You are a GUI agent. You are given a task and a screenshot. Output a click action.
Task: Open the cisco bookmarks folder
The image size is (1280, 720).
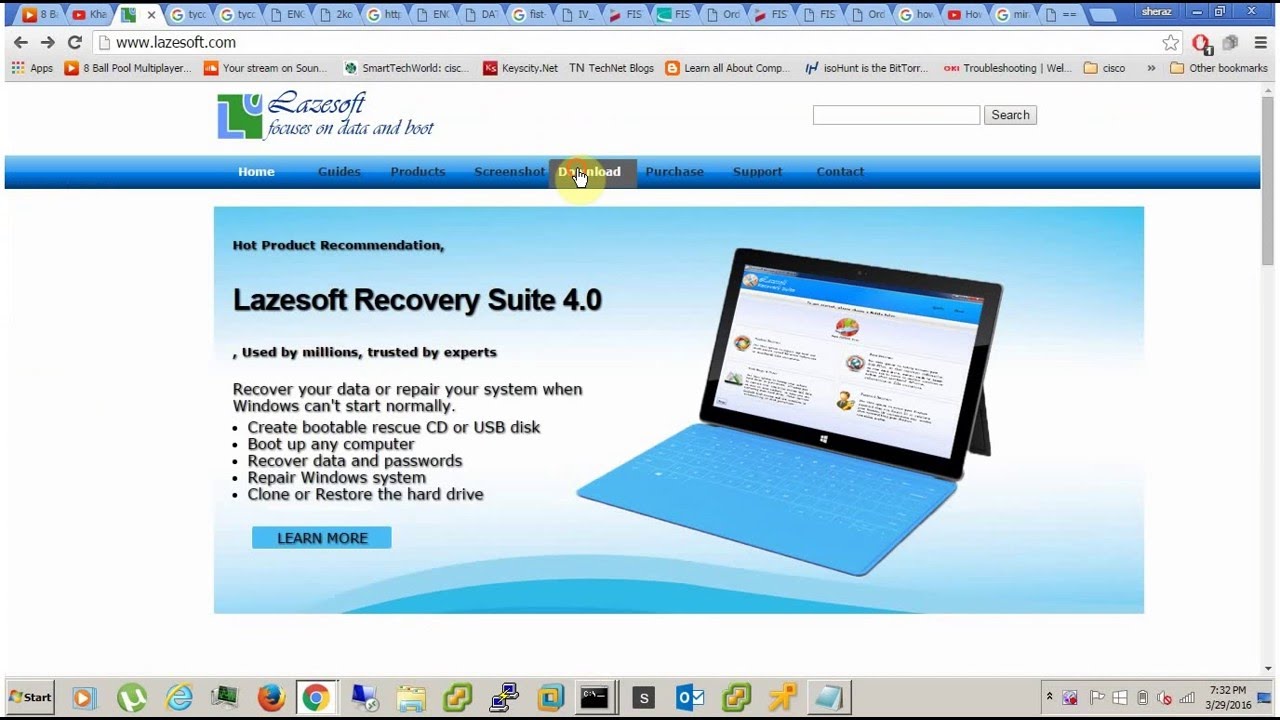(x=1104, y=68)
